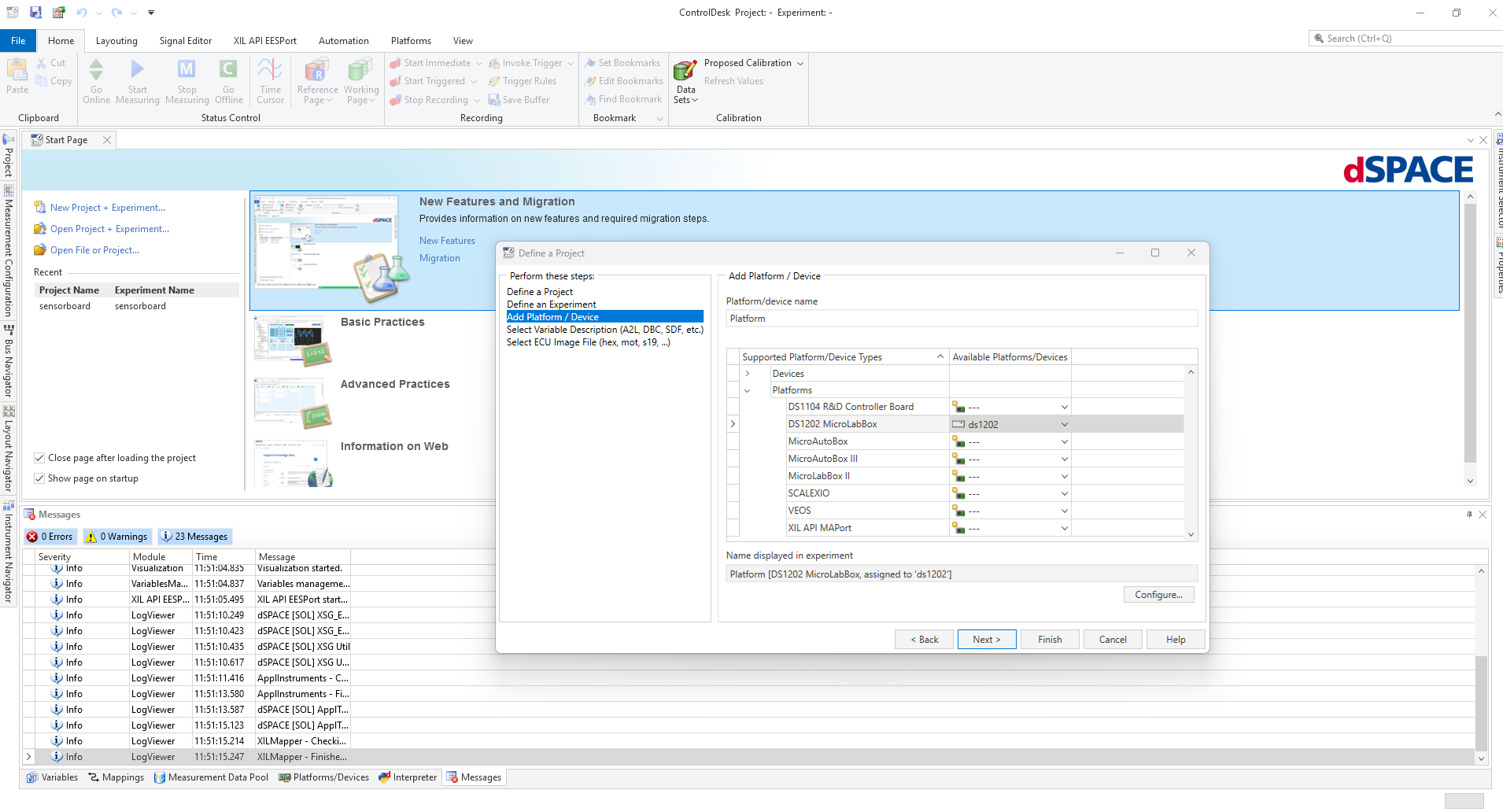Expand the Devices tree node

748,374
